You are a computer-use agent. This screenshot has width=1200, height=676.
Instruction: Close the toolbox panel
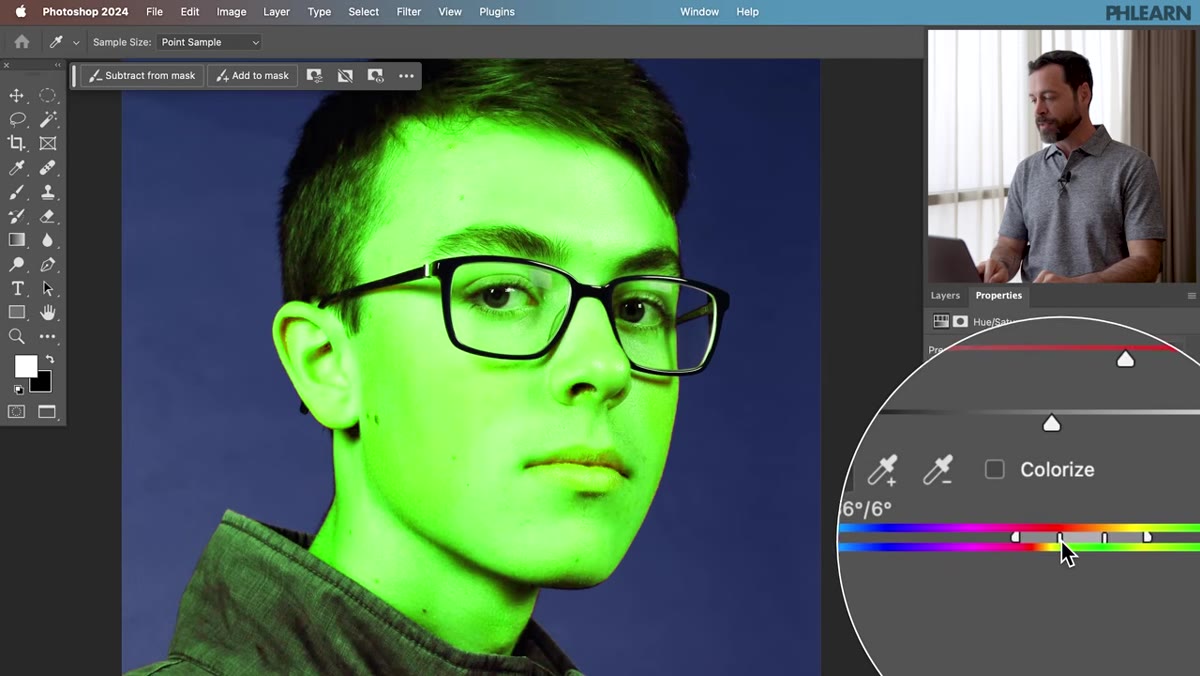tap(7, 65)
